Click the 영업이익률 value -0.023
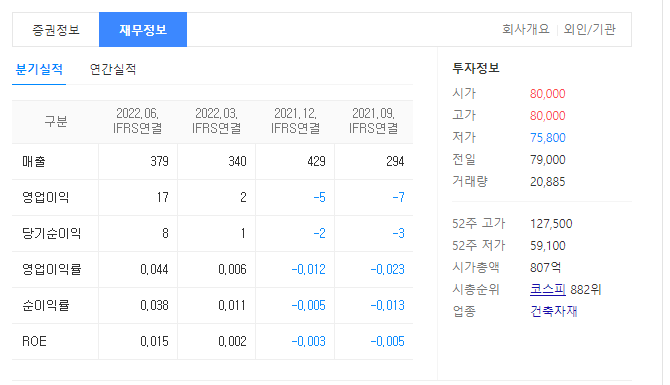670x385 pixels. pos(388,269)
